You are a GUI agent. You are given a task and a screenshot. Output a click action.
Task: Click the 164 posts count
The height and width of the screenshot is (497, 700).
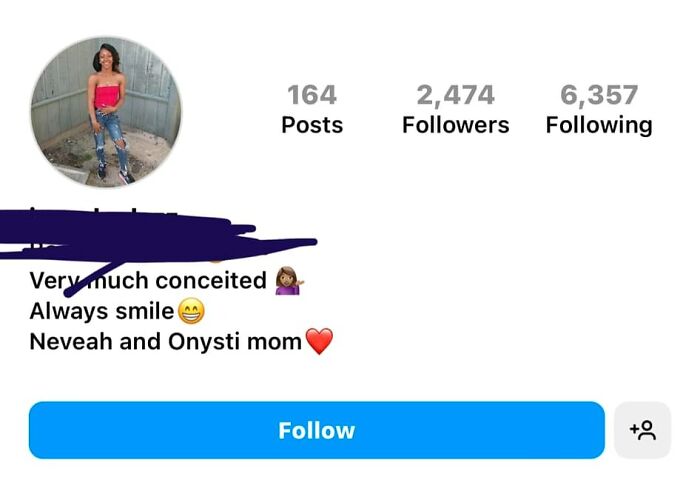point(312,95)
